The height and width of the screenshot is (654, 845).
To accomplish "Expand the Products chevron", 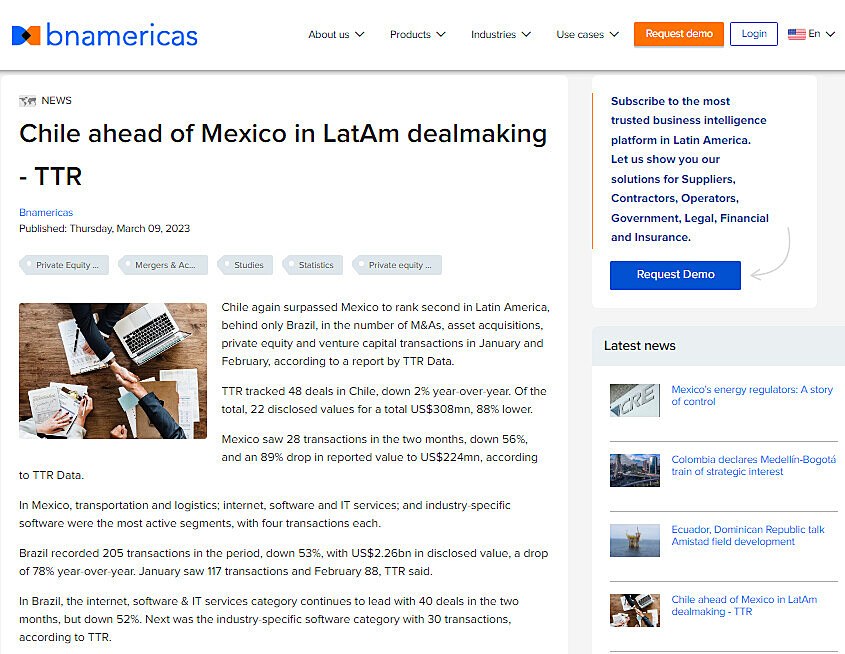I will 441,34.
